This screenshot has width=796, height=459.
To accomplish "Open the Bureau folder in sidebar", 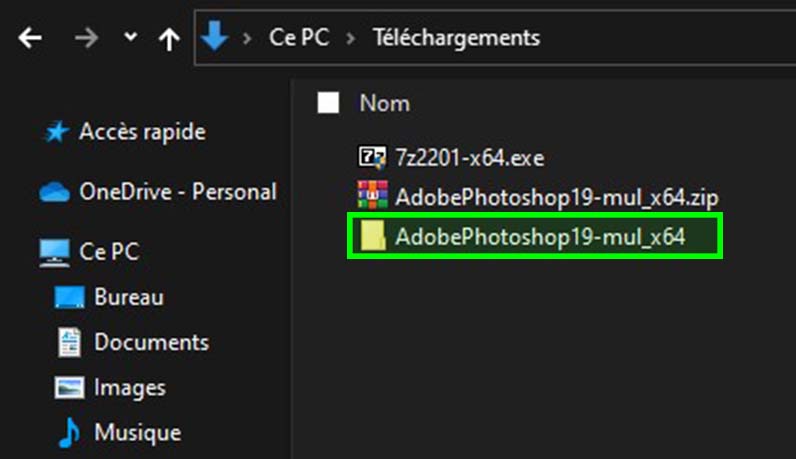I will point(128,297).
